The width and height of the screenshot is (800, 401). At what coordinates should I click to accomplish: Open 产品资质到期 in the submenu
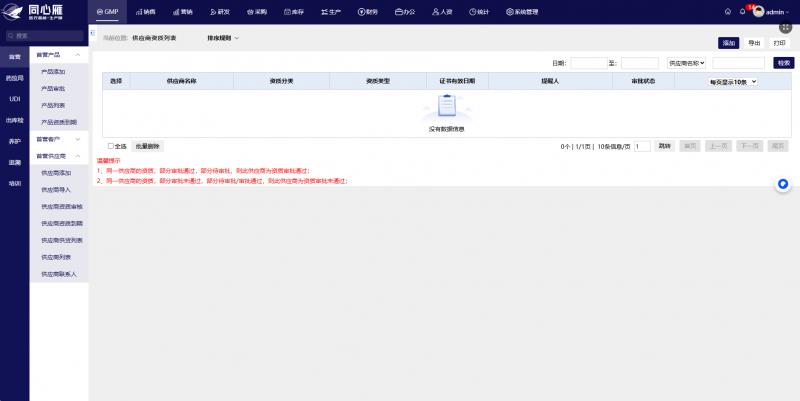tap(59, 122)
